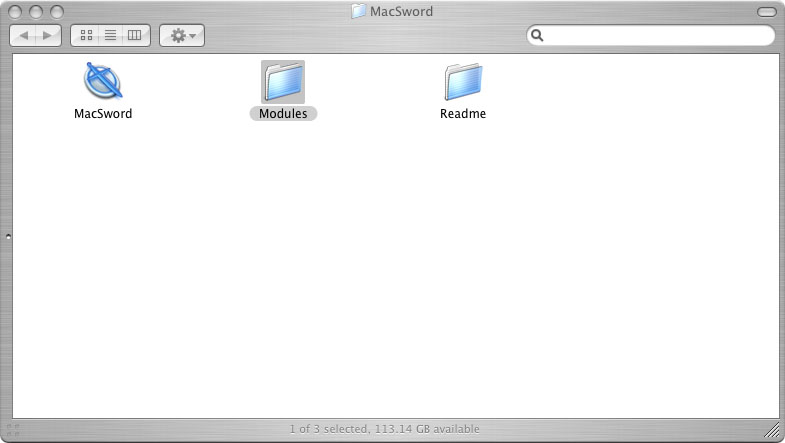The height and width of the screenshot is (443, 785).
Task: Select the Readme folder icon
Action: (463, 82)
